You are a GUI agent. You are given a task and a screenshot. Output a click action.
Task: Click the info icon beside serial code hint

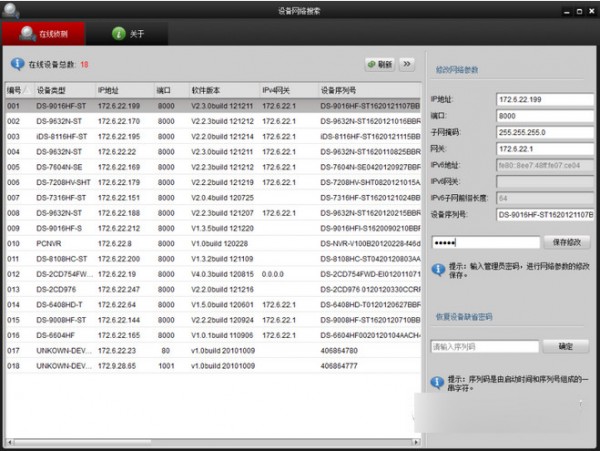tap(438, 381)
